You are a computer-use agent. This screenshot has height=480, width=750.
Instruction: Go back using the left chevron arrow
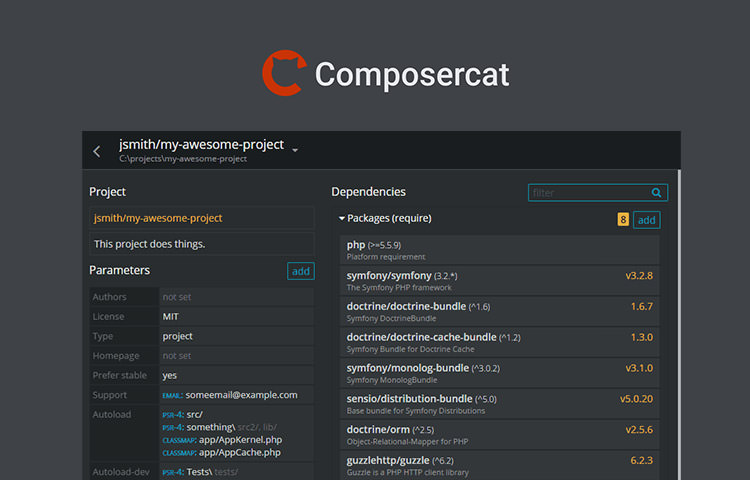pos(97,152)
